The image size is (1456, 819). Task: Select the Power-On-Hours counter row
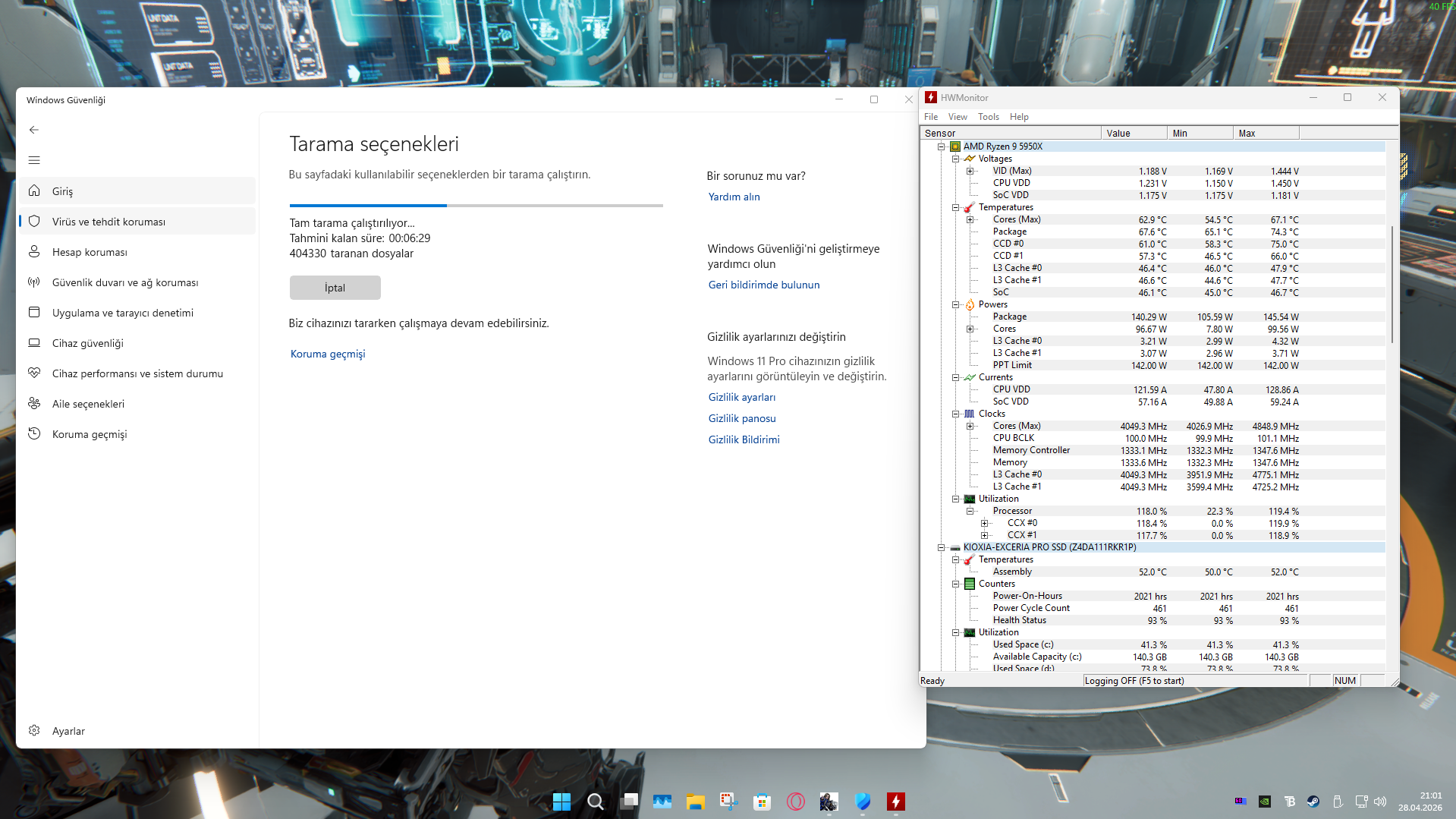[x=1154, y=596]
